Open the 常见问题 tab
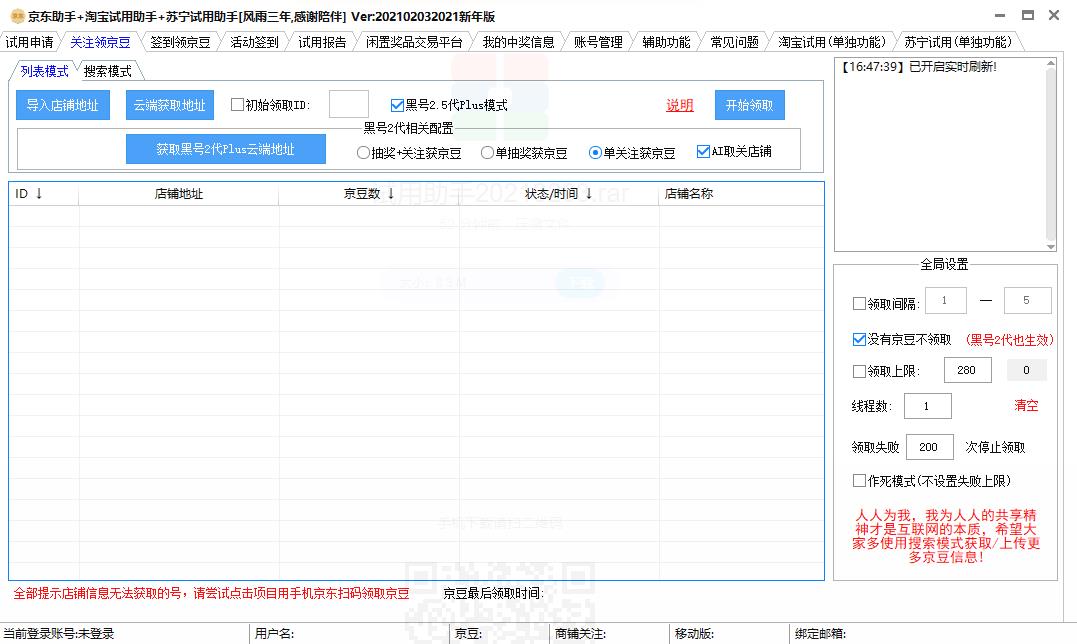Image resolution: width=1077 pixels, height=644 pixels. click(x=734, y=42)
